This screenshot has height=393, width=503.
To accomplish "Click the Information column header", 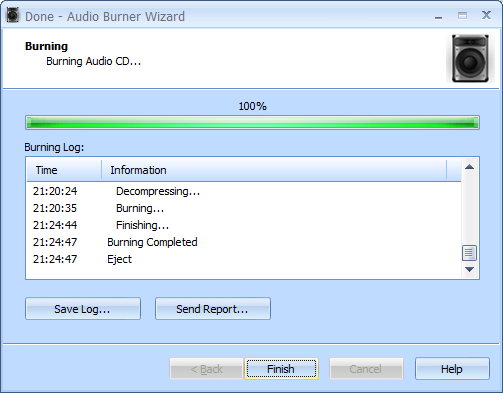I will (274, 170).
